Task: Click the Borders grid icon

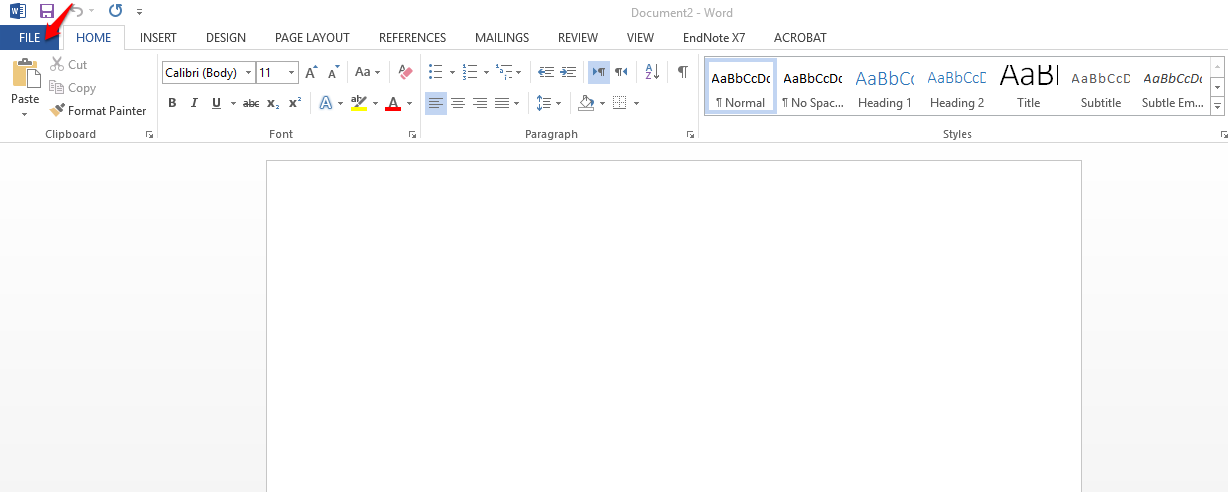Action: coord(620,103)
